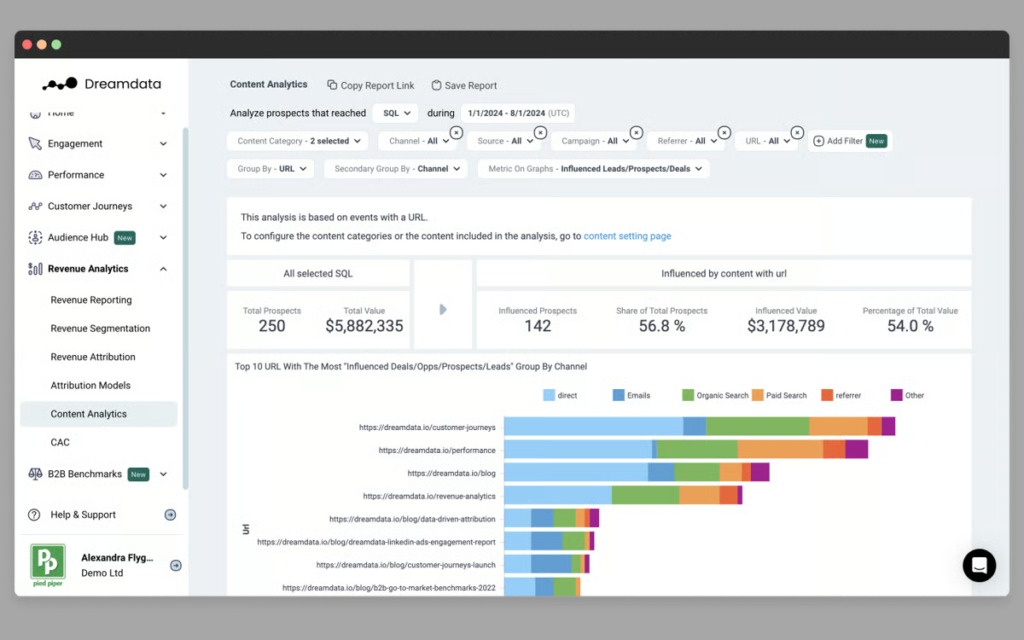Click the Audience Hub icon
Image resolution: width=1024 pixels, height=640 pixels.
coord(35,237)
